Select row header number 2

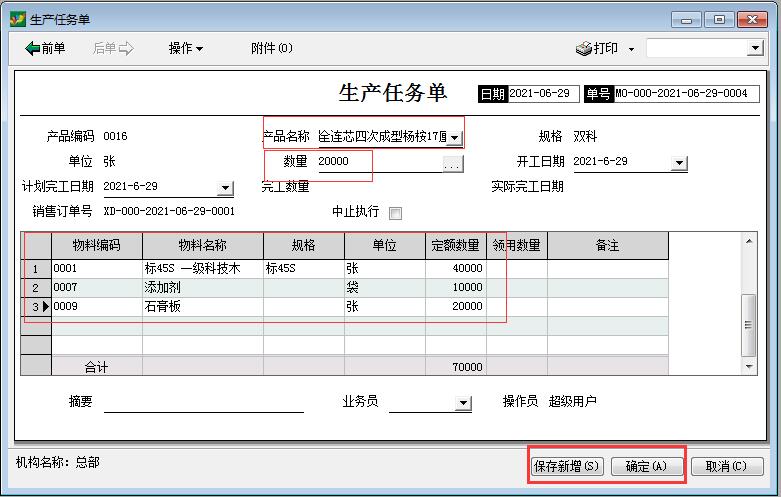click(36, 288)
